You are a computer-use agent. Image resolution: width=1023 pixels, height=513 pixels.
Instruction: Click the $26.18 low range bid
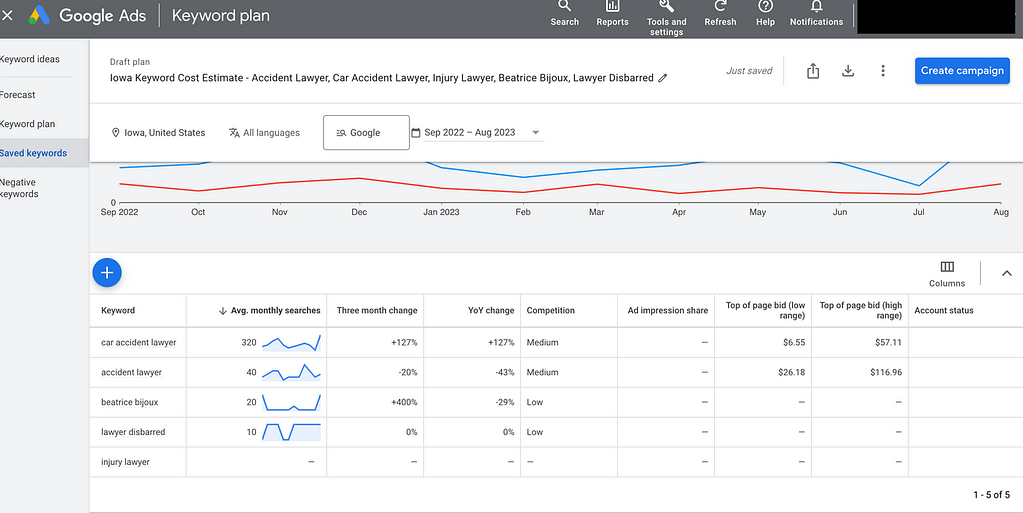click(791, 373)
